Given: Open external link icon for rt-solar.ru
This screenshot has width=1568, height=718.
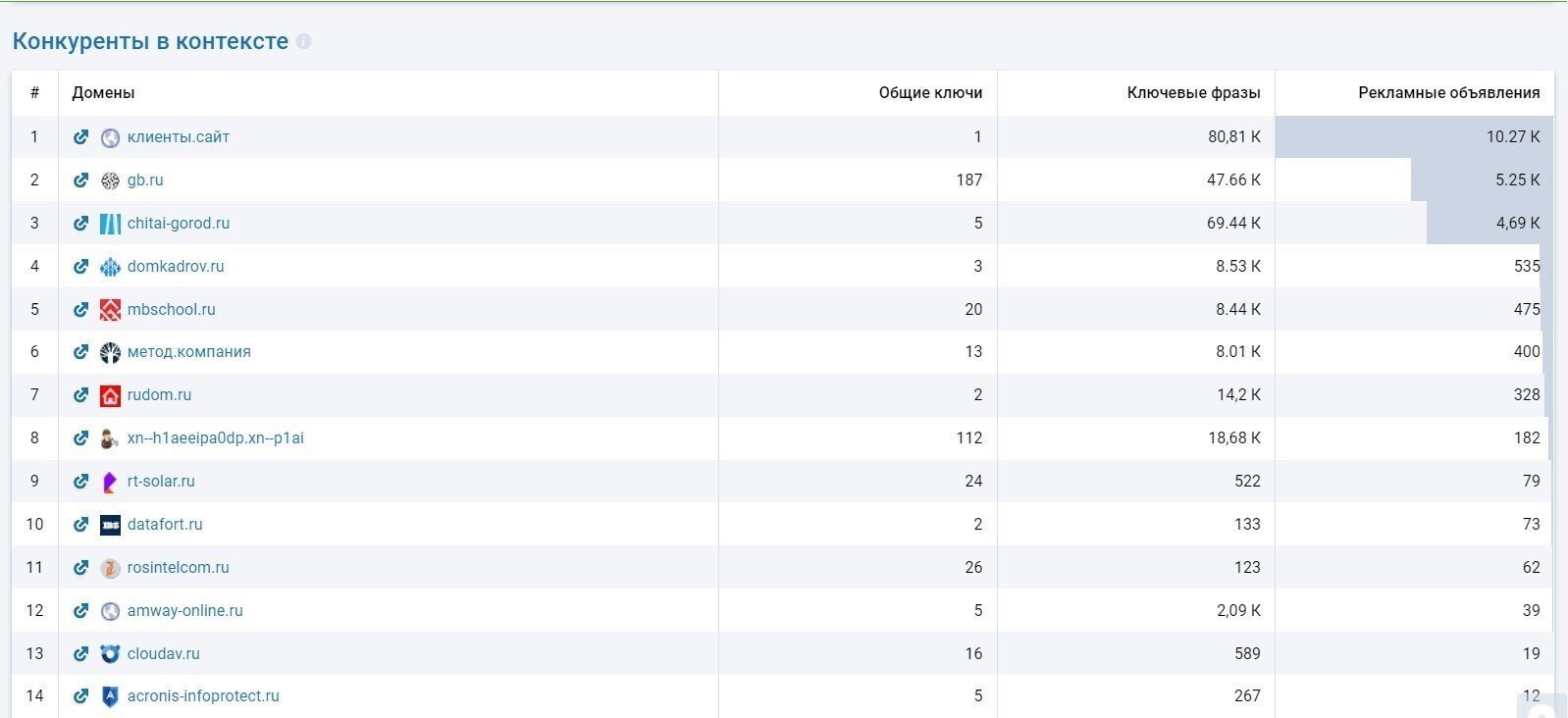Looking at the screenshot, I should [x=81, y=482].
